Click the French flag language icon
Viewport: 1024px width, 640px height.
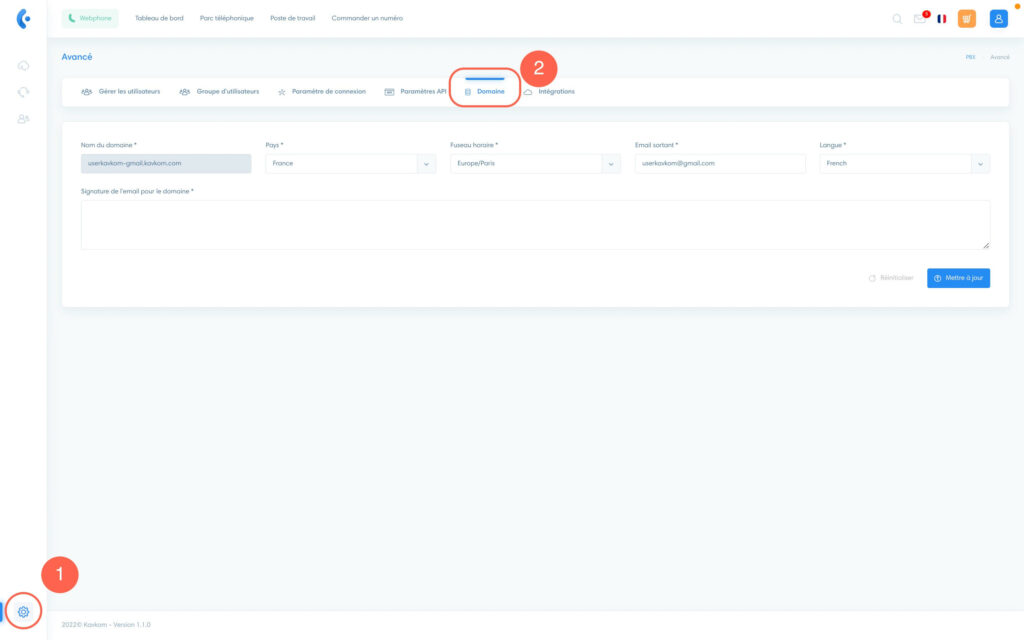tap(942, 18)
